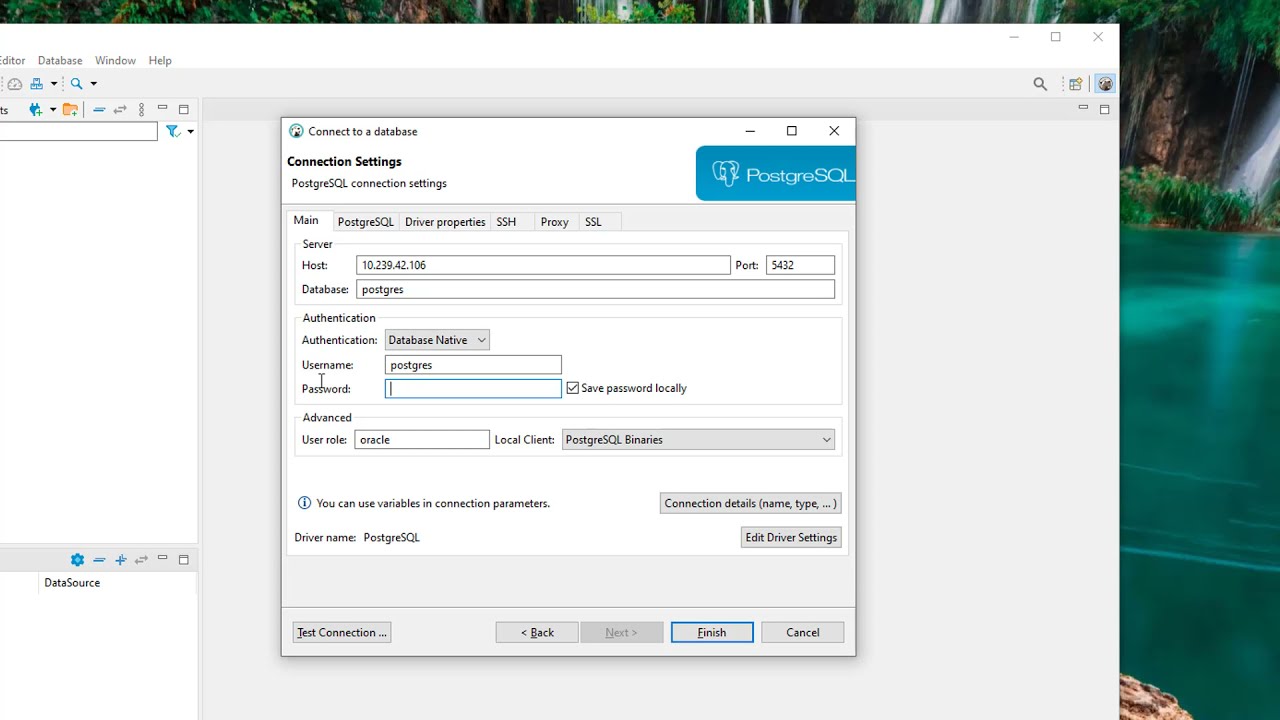Viewport: 1280px width, 720px height.
Task: Click Test Connection button
Action: pyautogui.click(x=342, y=632)
